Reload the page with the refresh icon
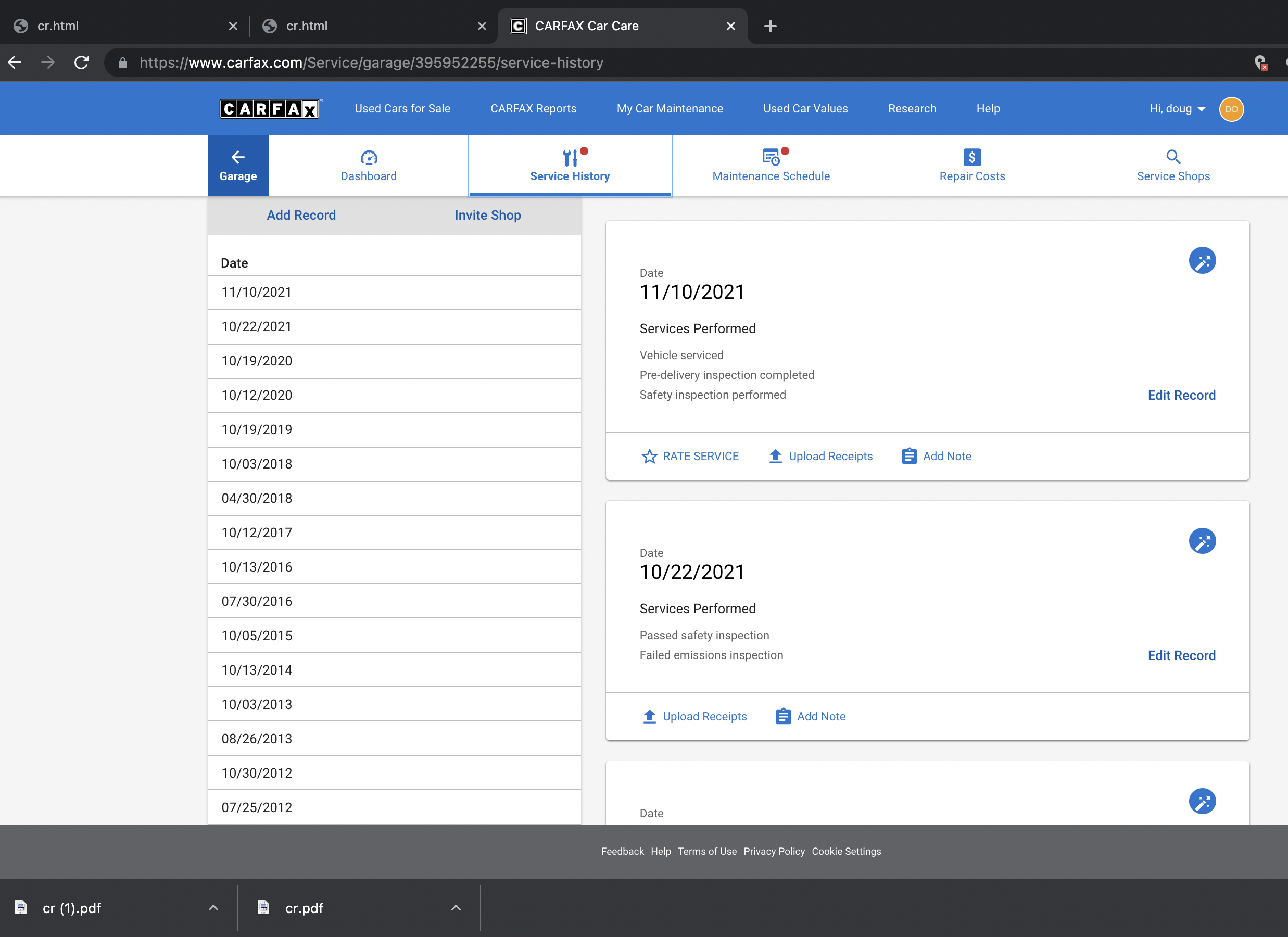 click(x=82, y=62)
